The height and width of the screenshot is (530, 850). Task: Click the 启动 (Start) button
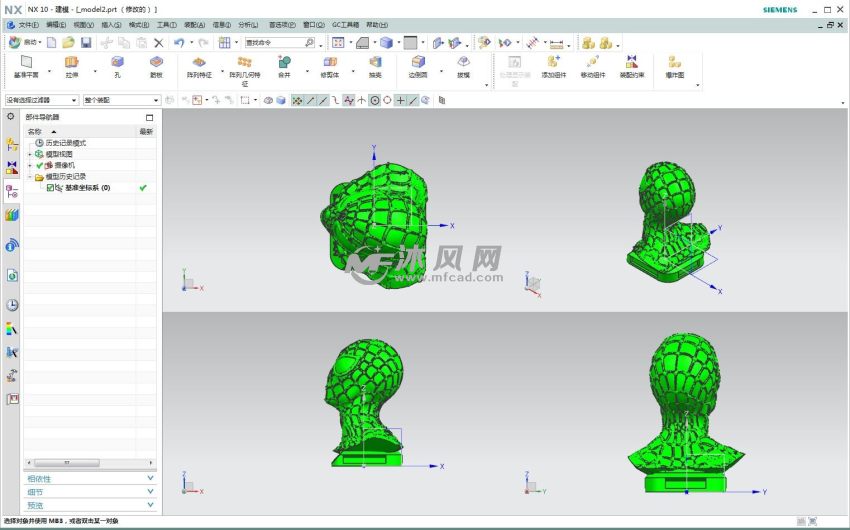point(25,43)
